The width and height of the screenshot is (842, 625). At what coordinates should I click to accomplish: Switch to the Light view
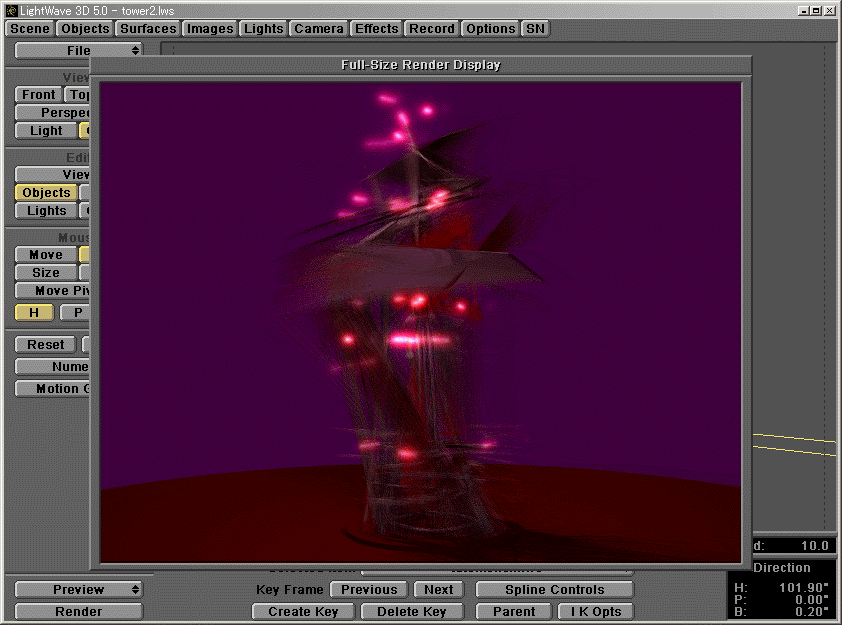coord(44,130)
